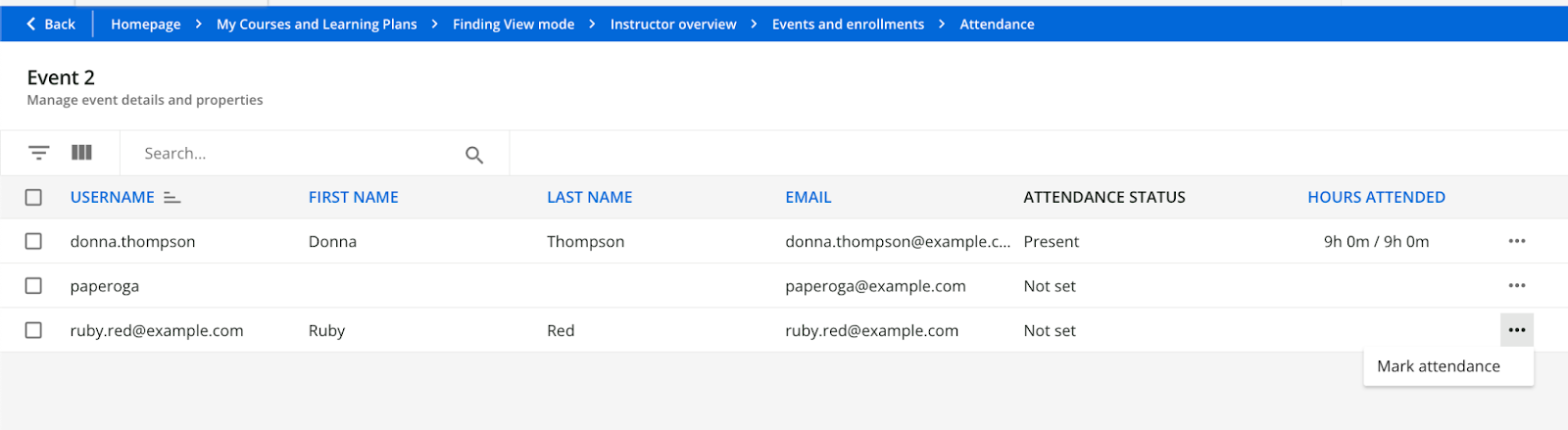
Task: Open the three-dot menu for donna.thompson
Action: 1516,241
